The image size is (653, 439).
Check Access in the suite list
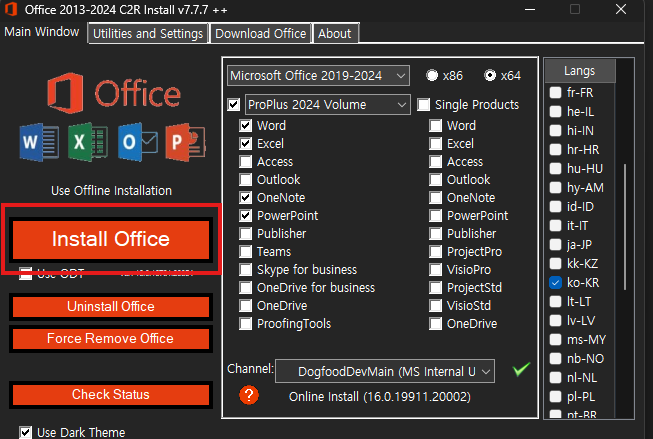[246, 162]
